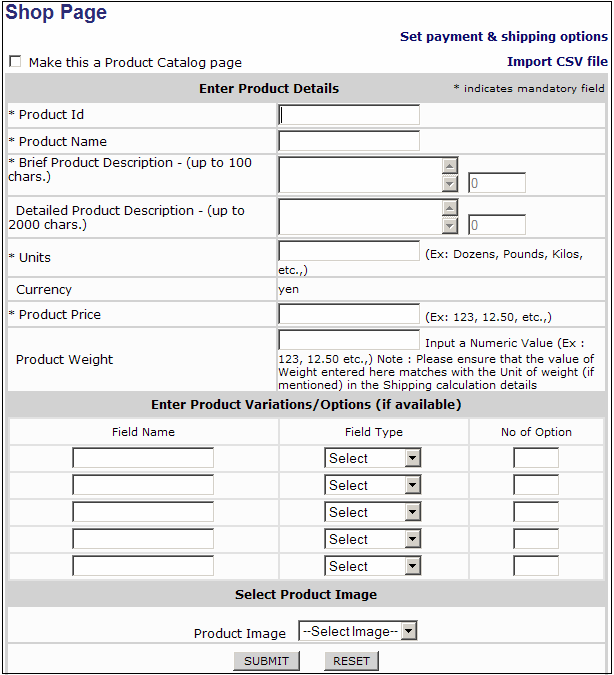This screenshot has height=675, width=614.
Task: Click the first No of Option box
Action: (x=536, y=458)
